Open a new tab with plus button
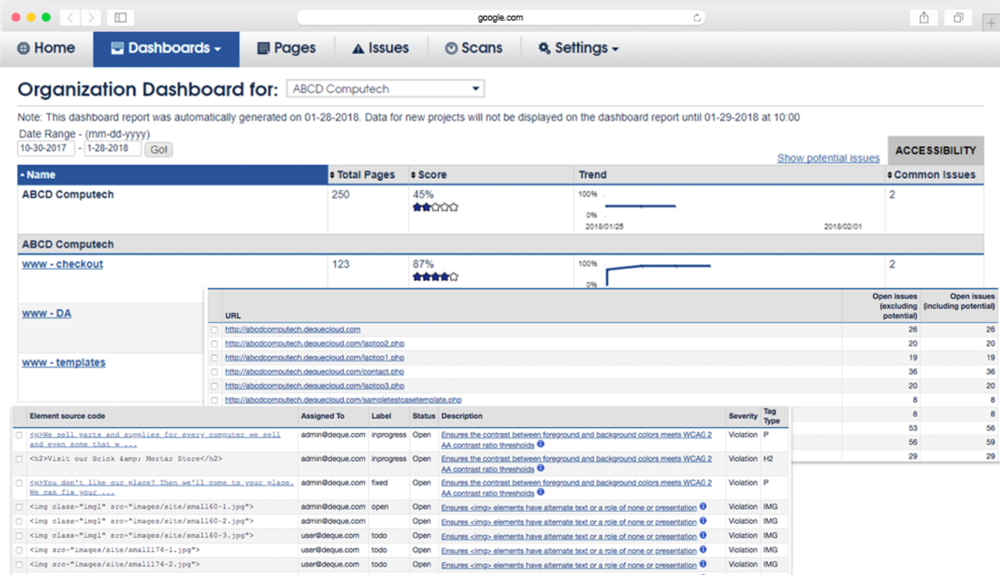The height and width of the screenshot is (575, 1000). pos(990,23)
